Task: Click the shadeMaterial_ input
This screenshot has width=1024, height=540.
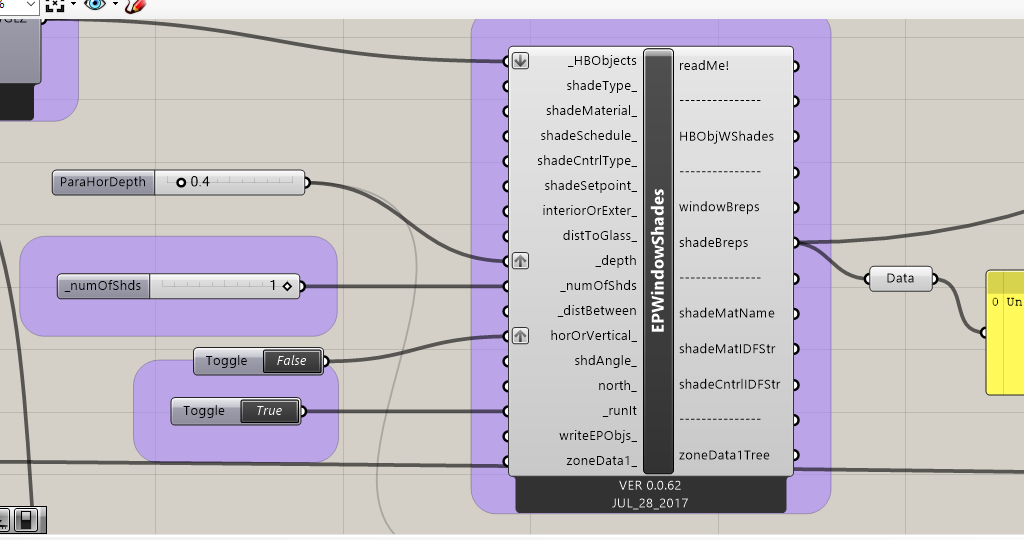Action: pyautogui.click(x=591, y=111)
